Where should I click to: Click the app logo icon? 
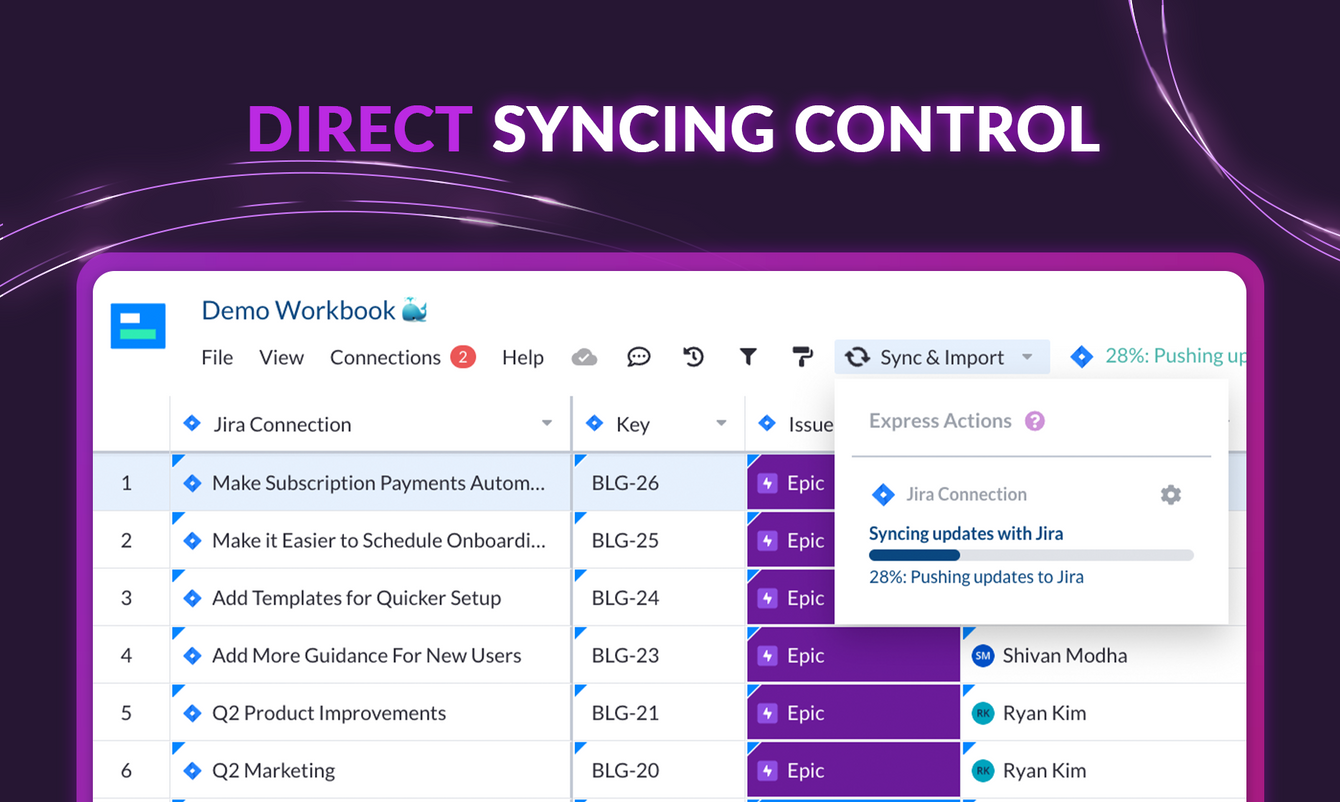point(138,325)
